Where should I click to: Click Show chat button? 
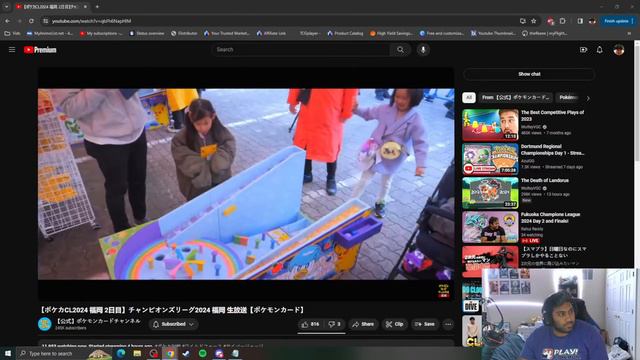click(x=529, y=74)
